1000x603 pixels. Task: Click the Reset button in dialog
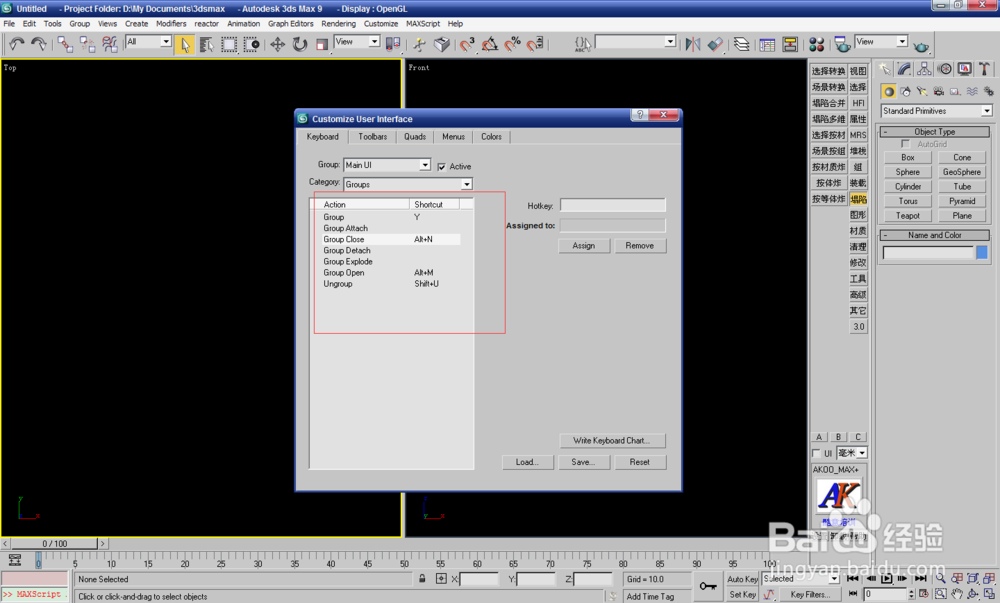[x=640, y=462]
